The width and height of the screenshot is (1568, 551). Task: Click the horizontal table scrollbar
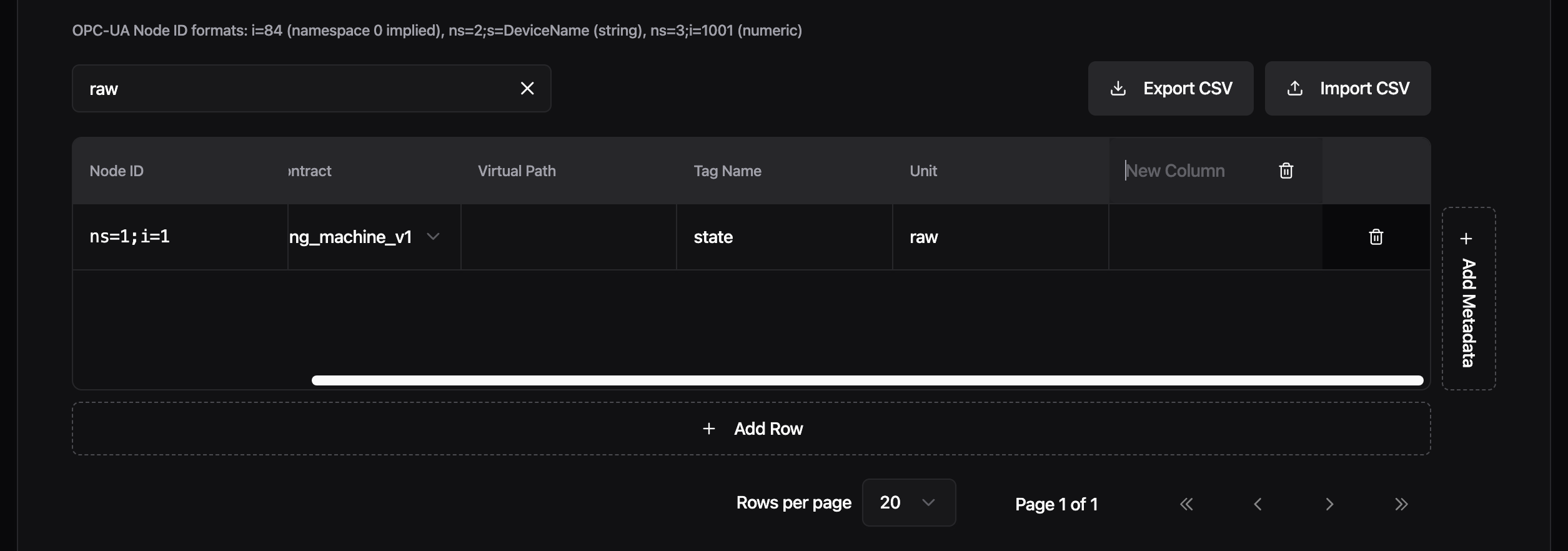coord(867,380)
